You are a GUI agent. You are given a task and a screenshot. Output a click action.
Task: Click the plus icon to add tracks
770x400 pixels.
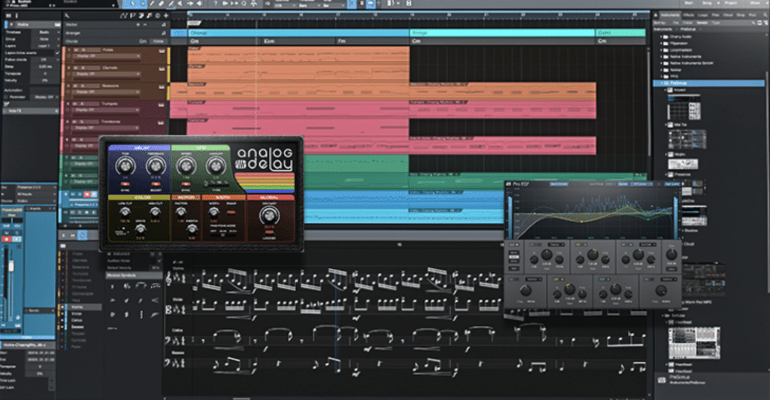(166, 16)
